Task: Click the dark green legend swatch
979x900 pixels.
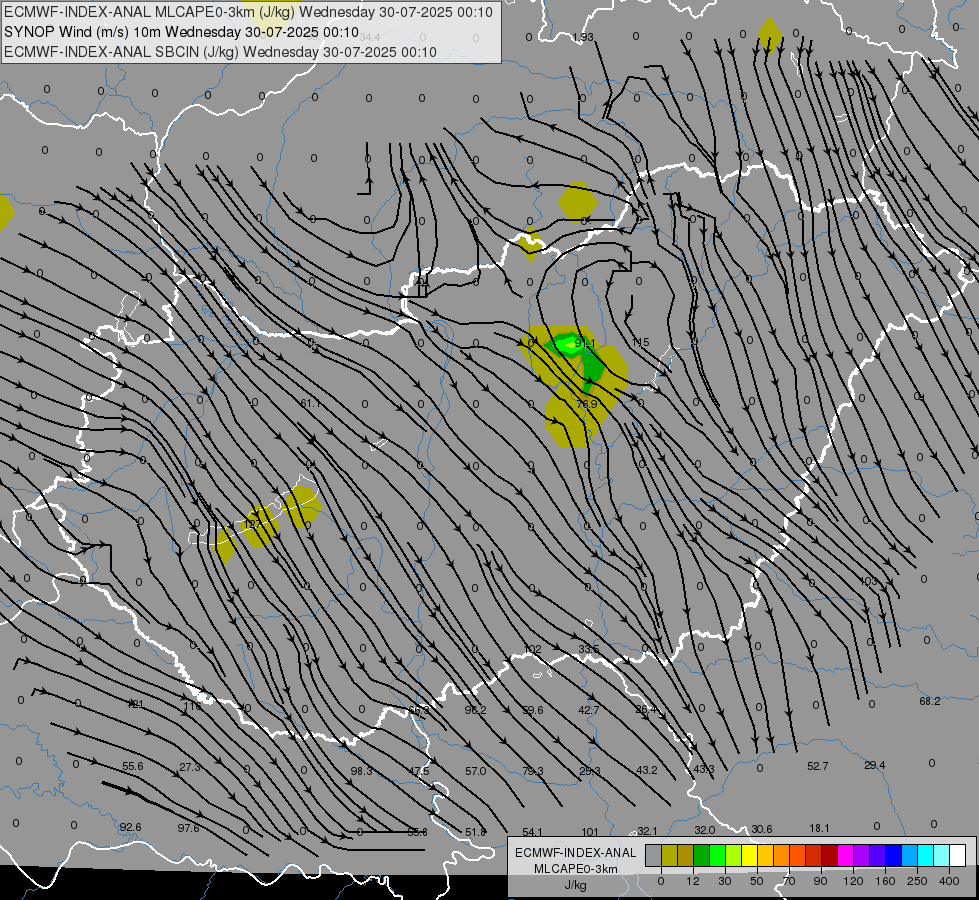Action: (x=701, y=855)
